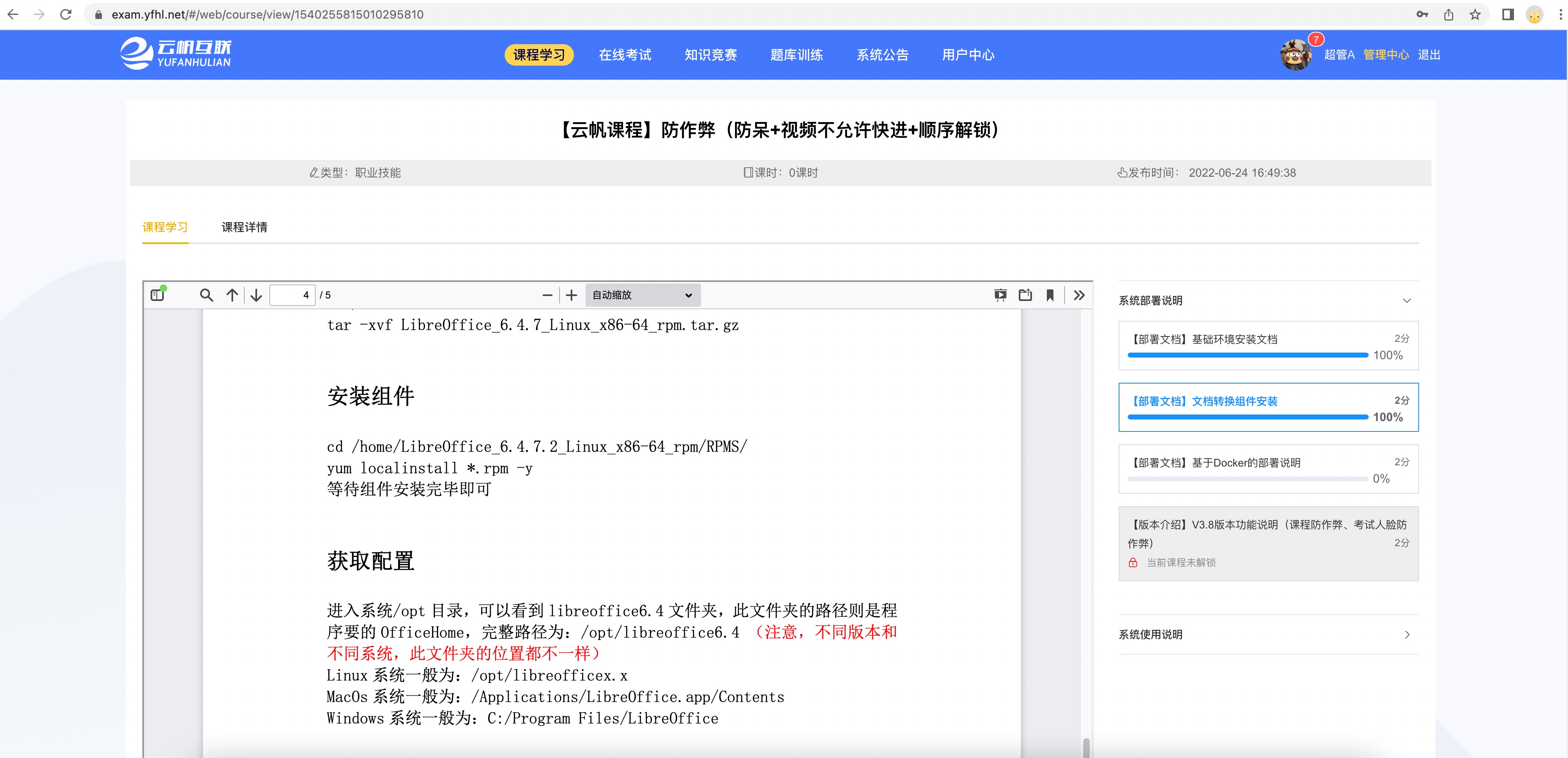Viewport: 1568px width, 758px height.
Task: Zoom in with the plus icon
Action: click(571, 295)
